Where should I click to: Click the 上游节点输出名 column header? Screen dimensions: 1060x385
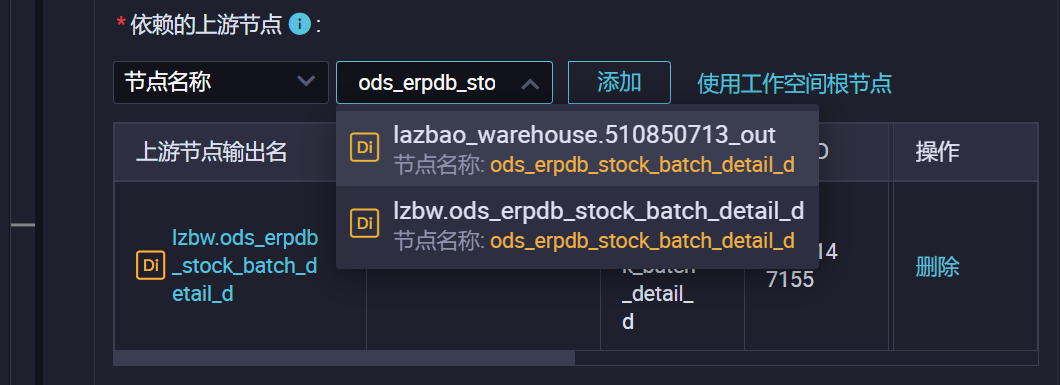pyautogui.click(x=212, y=152)
